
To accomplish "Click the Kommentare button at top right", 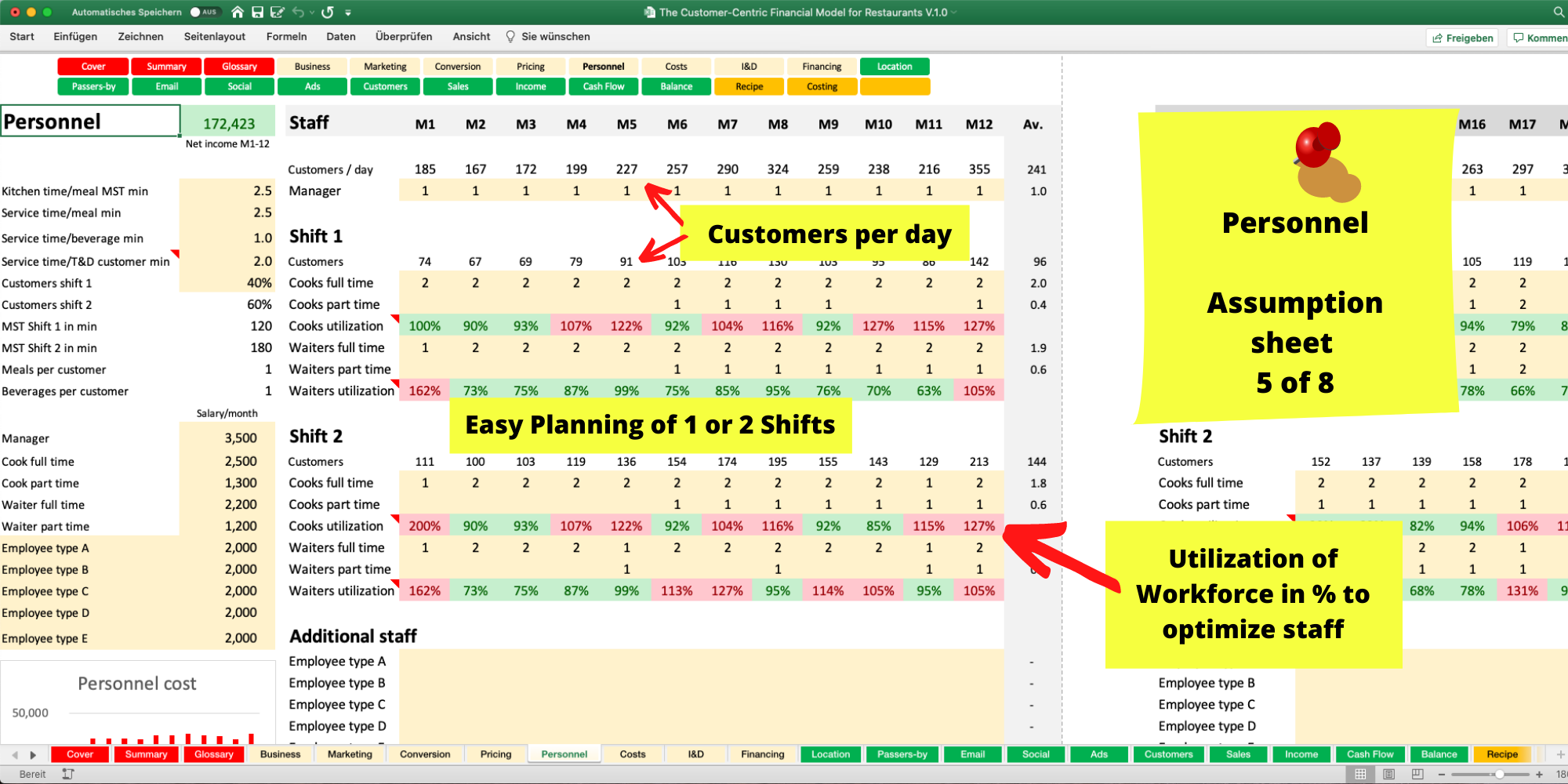I will (1538, 38).
